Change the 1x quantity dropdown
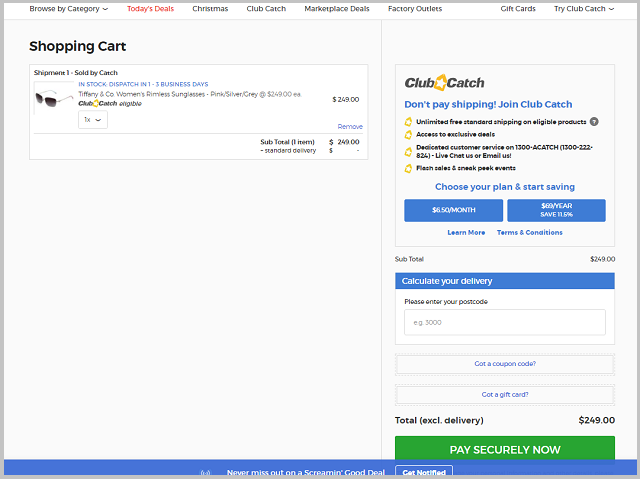The height and width of the screenshot is (479, 640). [93, 120]
